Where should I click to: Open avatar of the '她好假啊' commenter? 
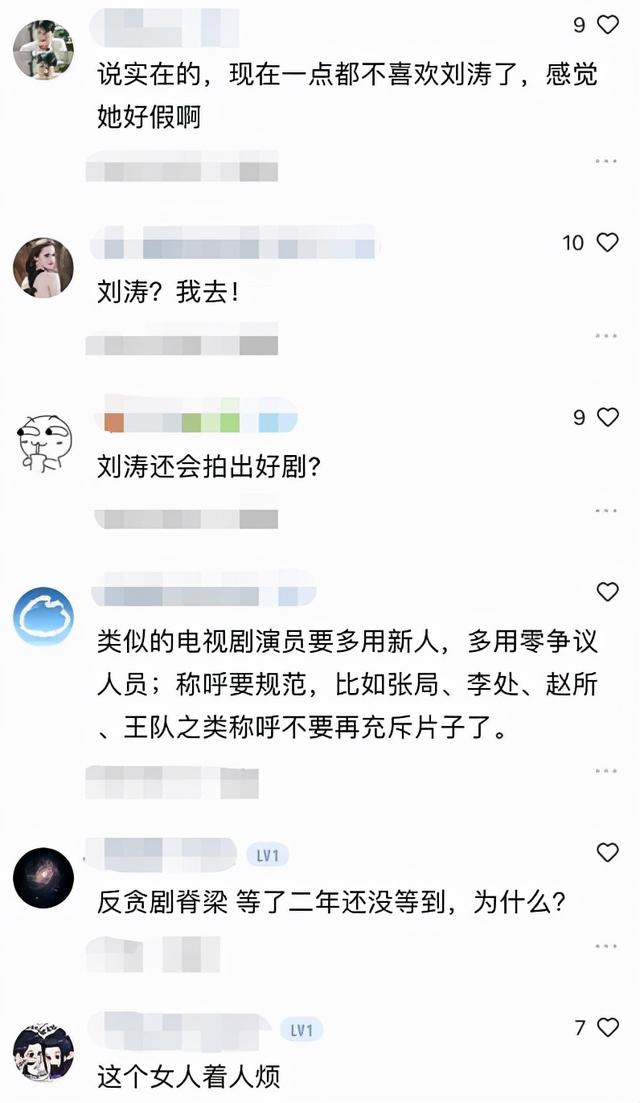[44, 49]
